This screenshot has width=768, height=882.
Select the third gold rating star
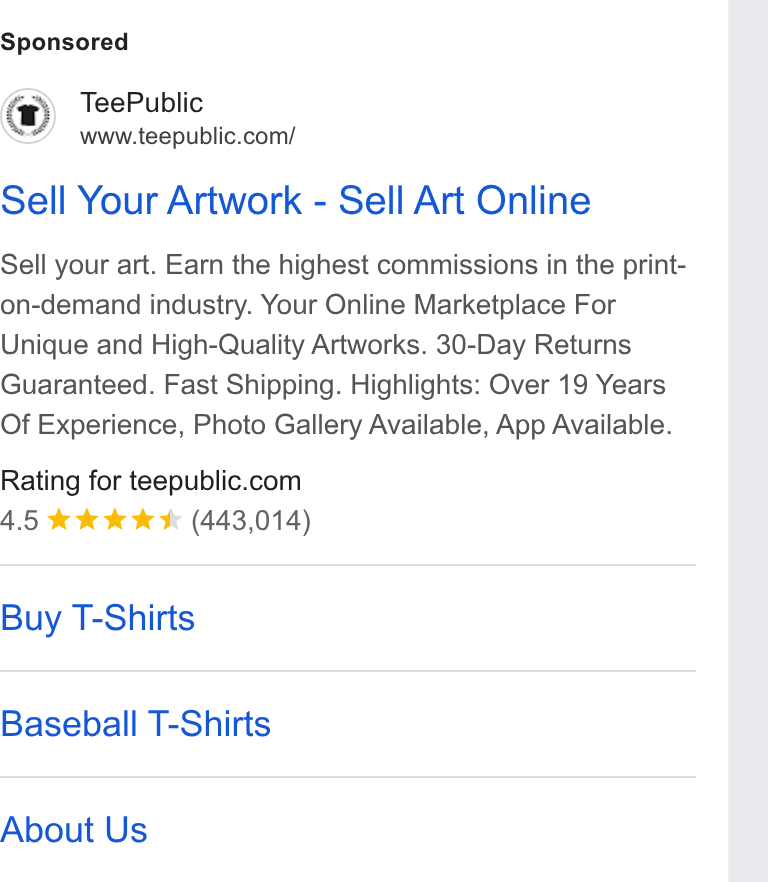pos(115,520)
